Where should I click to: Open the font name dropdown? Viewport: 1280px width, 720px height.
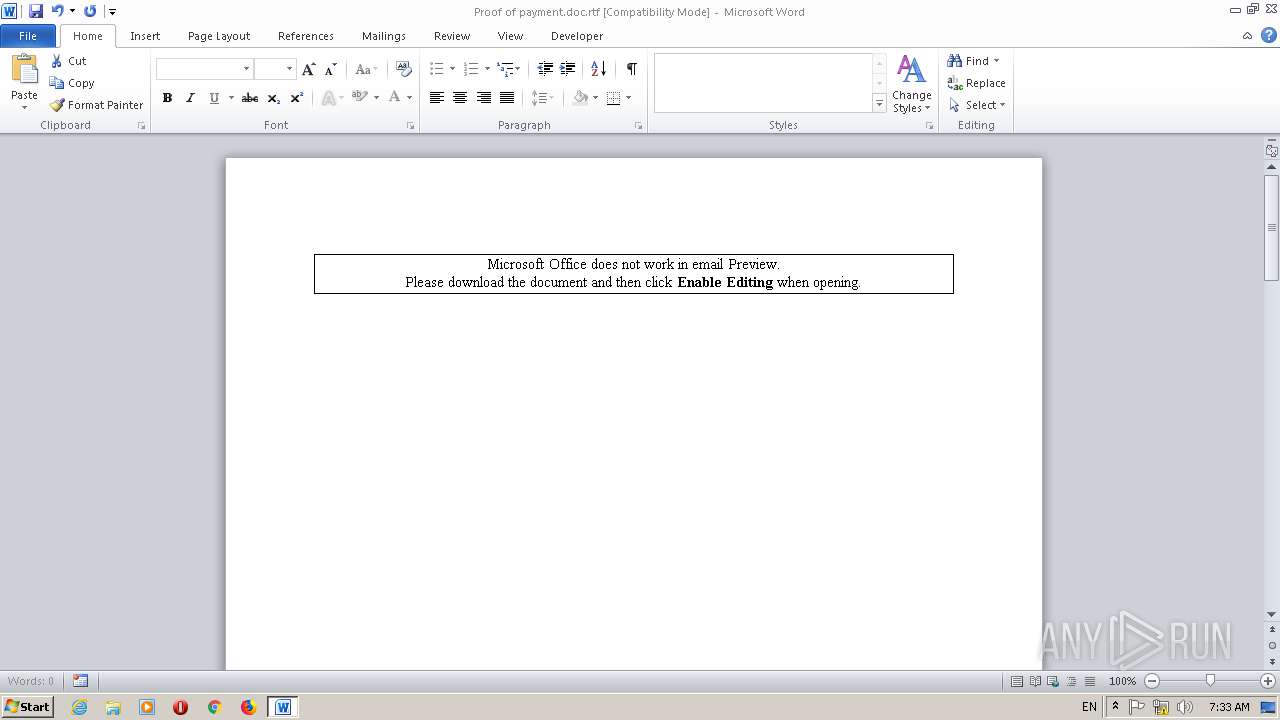pos(246,69)
